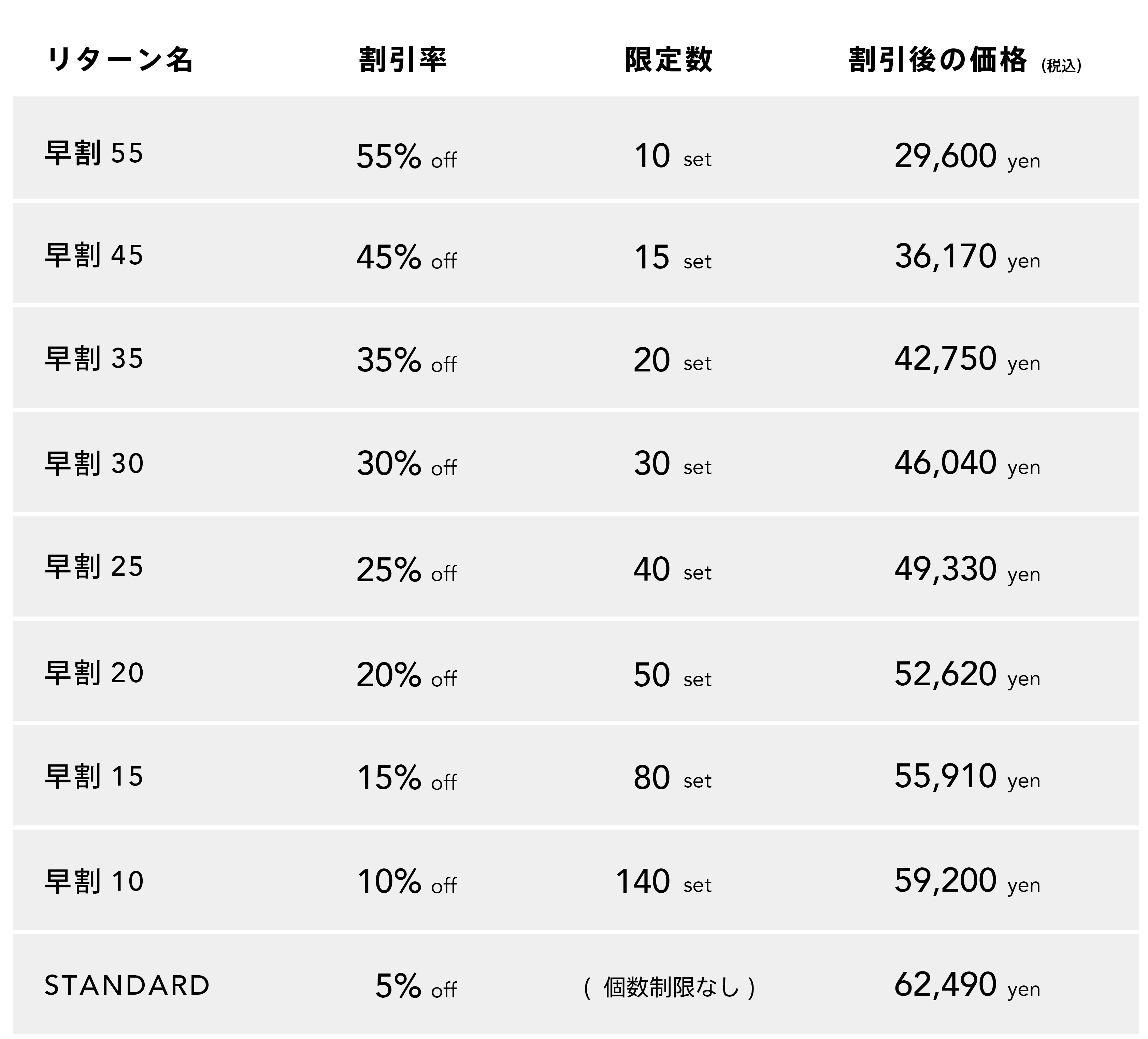Click the 早割 35 return name
Viewport: 1148px width, 1039px height.
pyautogui.click(x=94, y=358)
